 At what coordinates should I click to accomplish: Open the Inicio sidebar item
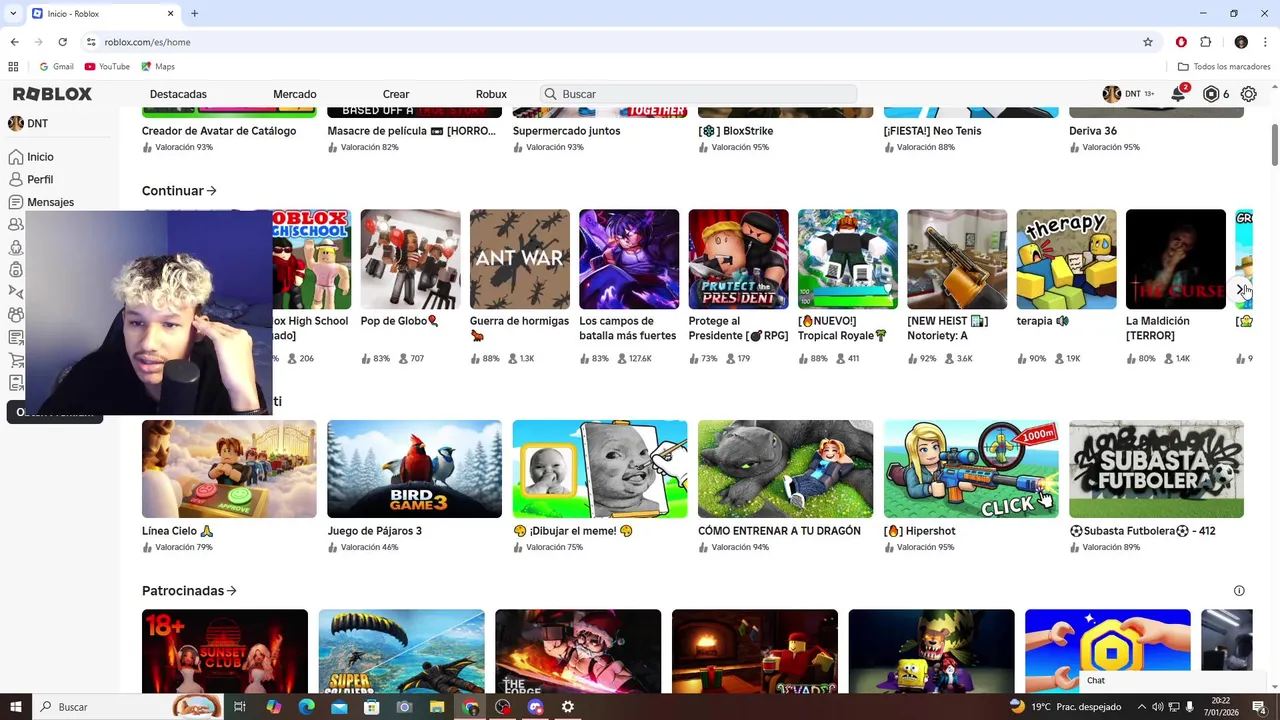point(31,157)
